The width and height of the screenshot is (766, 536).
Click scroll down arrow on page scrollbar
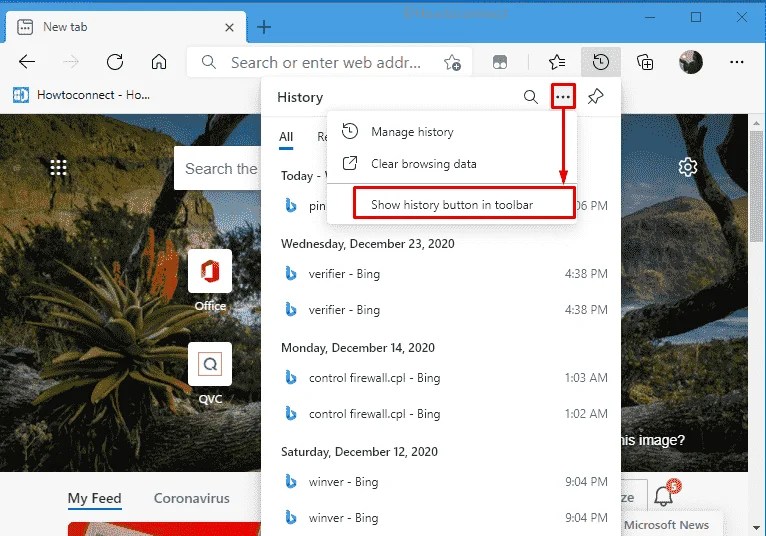coord(756,528)
